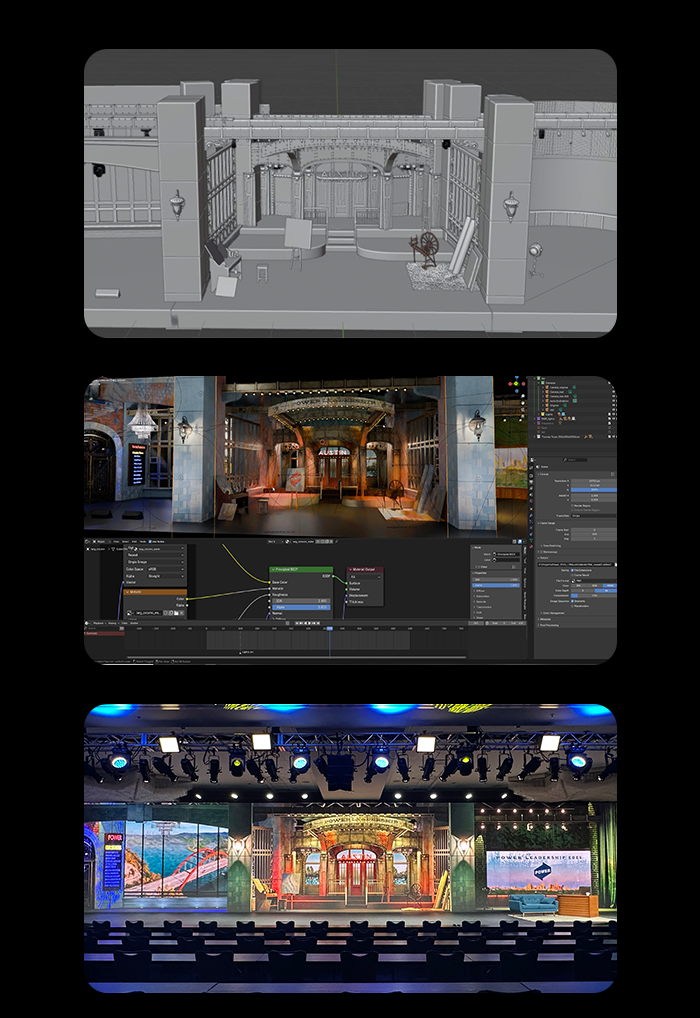Adjust the resolution percentage slider
The width and height of the screenshot is (700, 1018).
point(594,490)
